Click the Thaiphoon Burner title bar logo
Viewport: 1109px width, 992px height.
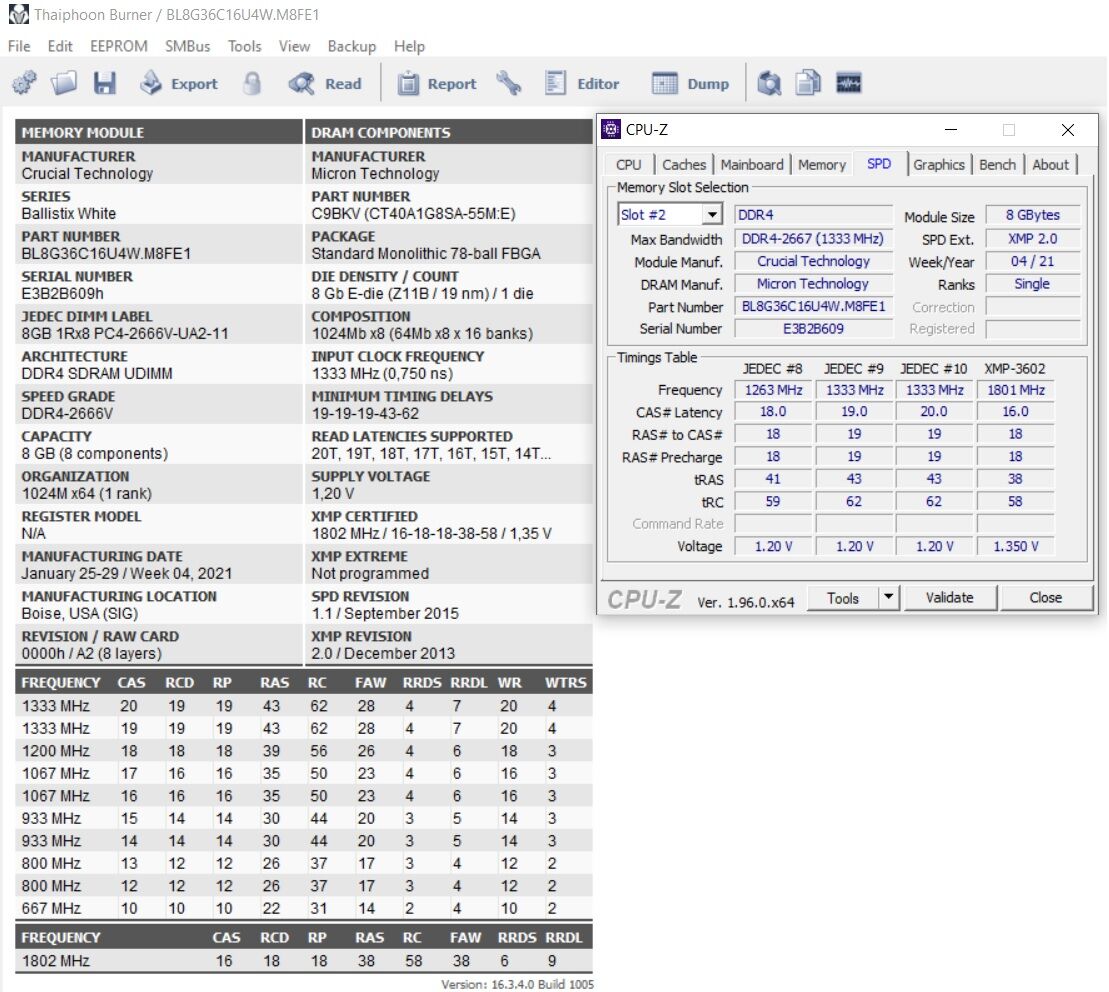(18, 14)
